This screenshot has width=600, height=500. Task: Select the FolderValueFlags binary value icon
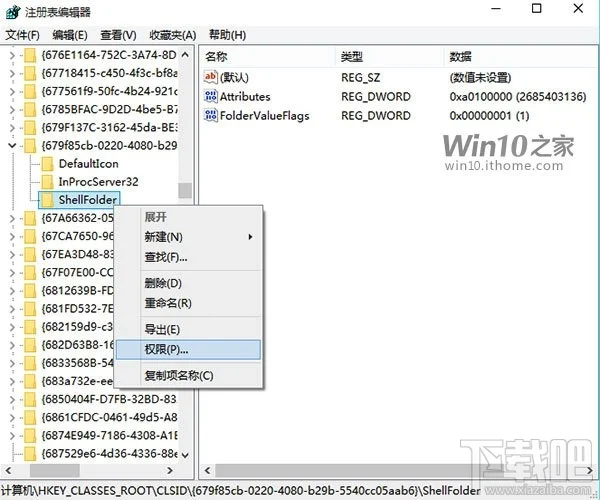211,116
